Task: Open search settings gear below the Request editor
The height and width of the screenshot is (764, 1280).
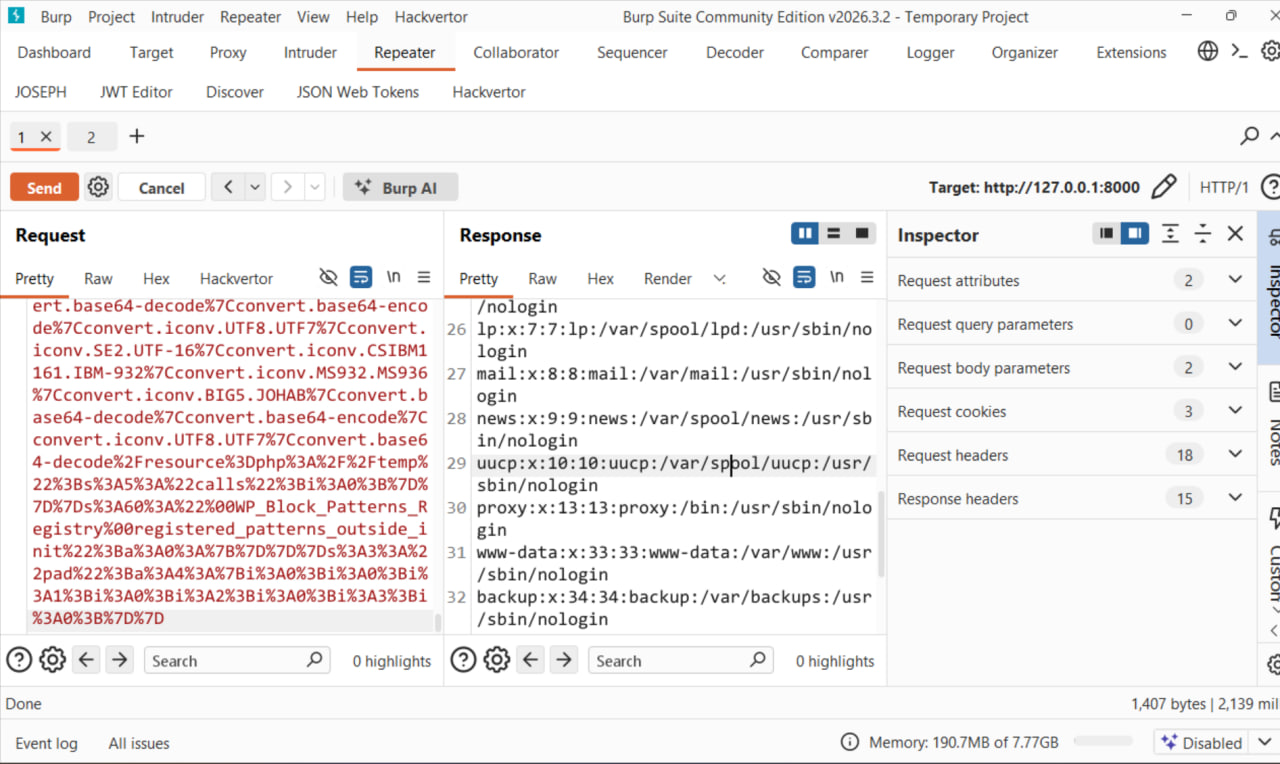Action: (53, 660)
